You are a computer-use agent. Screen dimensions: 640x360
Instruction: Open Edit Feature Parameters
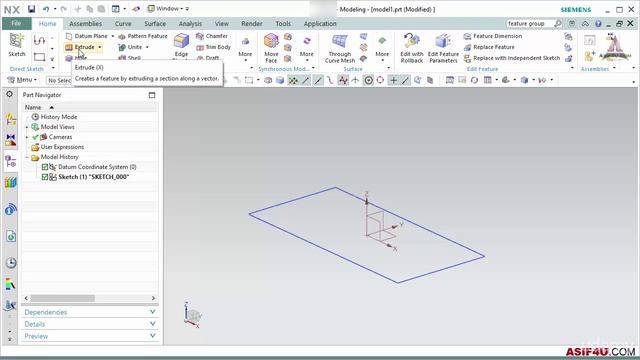pyautogui.click(x=443, y=48)
